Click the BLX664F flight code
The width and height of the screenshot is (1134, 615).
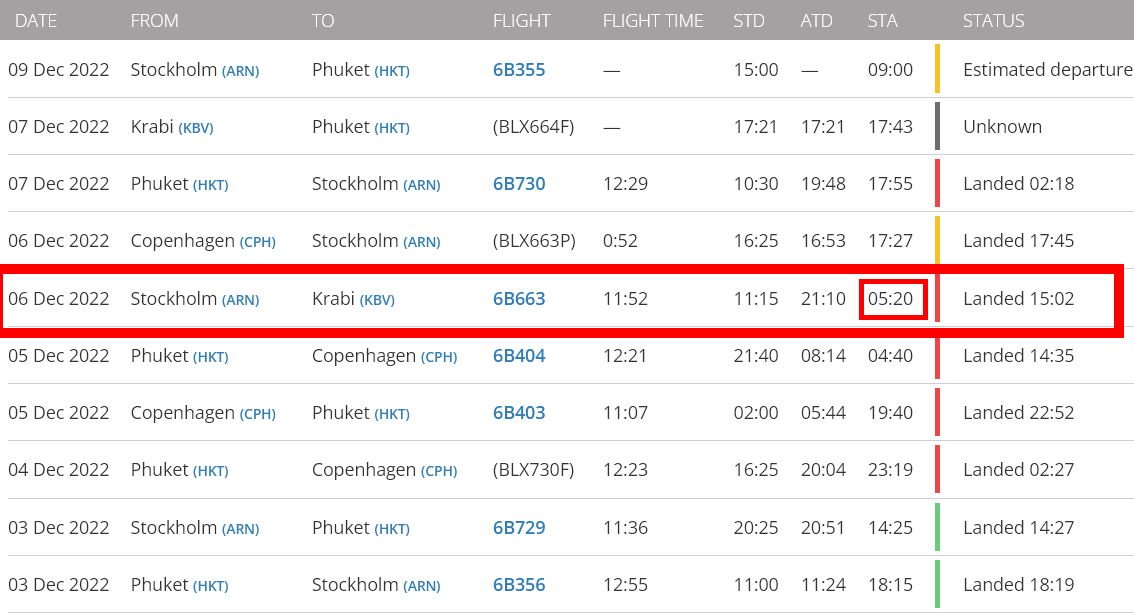[x=533, y=127]
